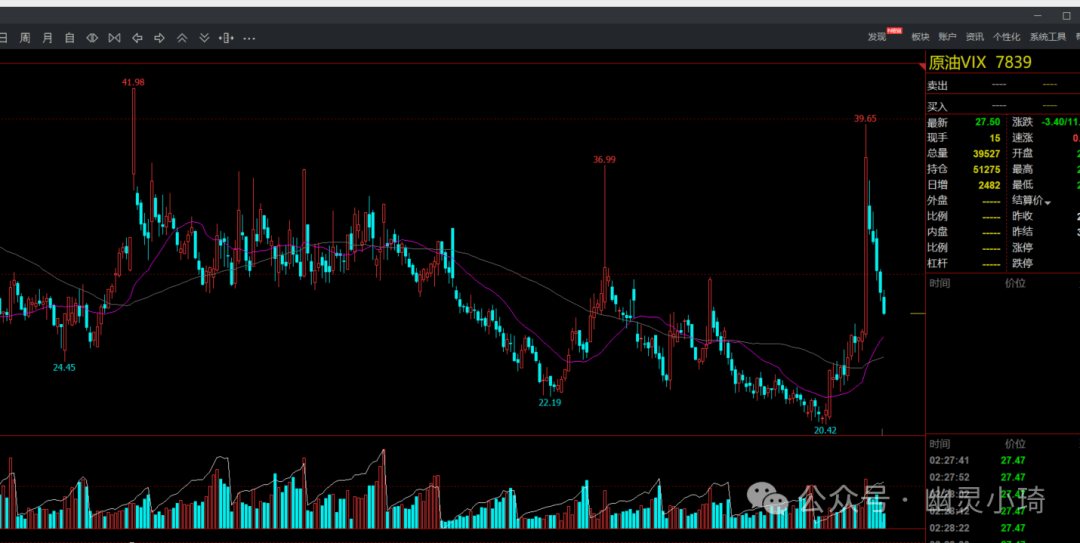Select the custom (自) period option

click(70, 38)
